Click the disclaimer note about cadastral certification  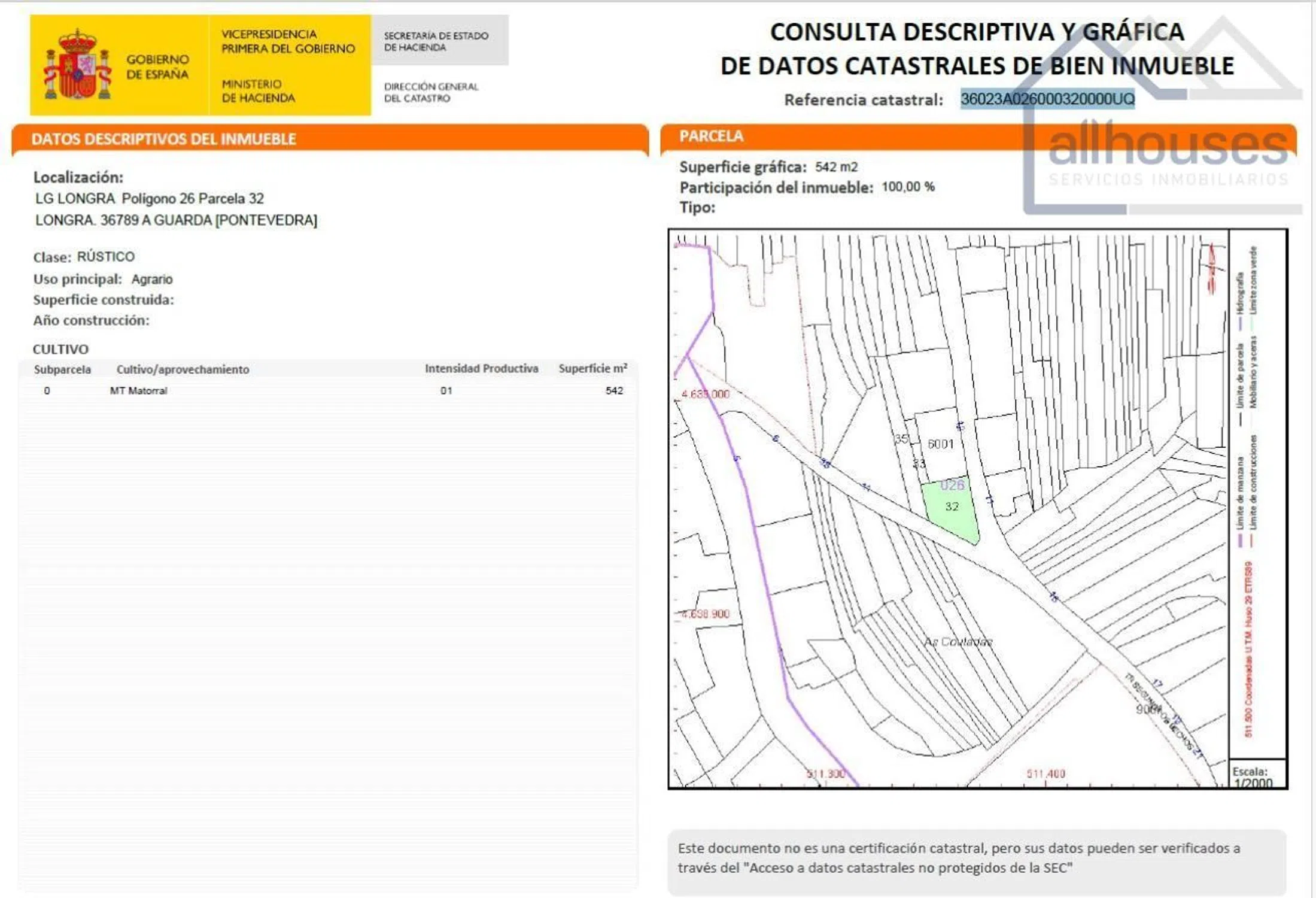pyautogui.click(x=975, y=858)
